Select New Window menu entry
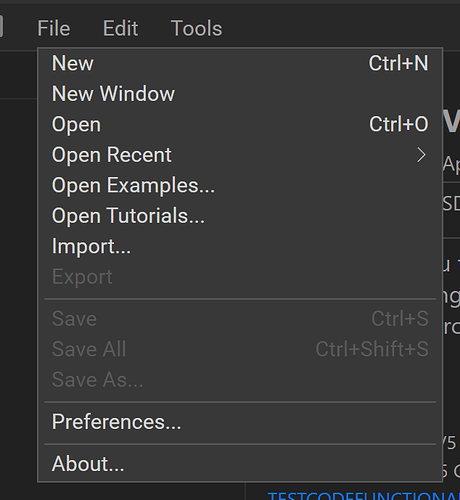 tap(240, 94)
